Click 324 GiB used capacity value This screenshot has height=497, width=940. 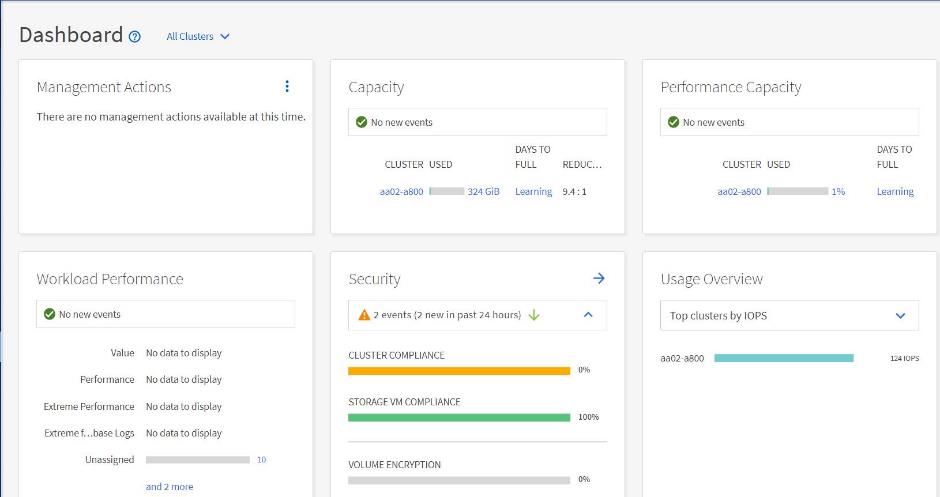pos(483,191)
